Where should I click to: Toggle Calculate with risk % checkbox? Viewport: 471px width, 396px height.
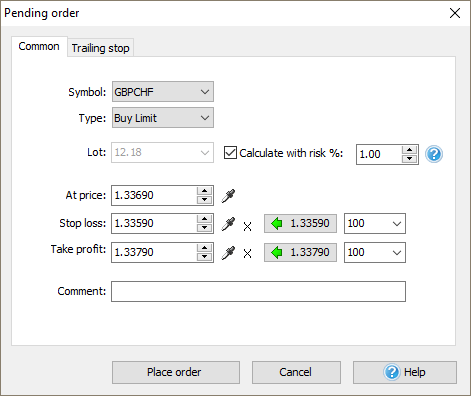[230, 153]
